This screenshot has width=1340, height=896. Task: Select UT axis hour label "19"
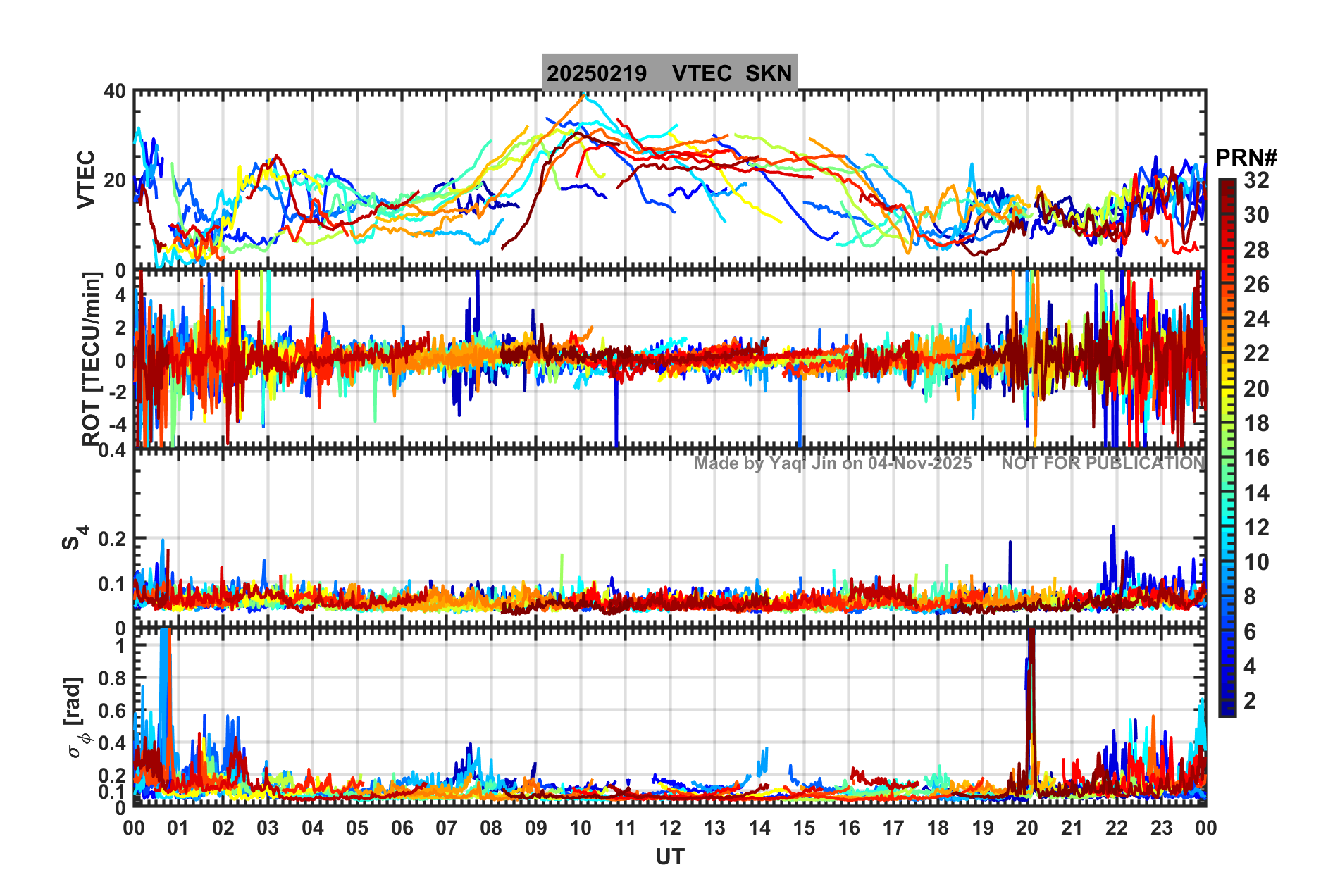(983, 828)
